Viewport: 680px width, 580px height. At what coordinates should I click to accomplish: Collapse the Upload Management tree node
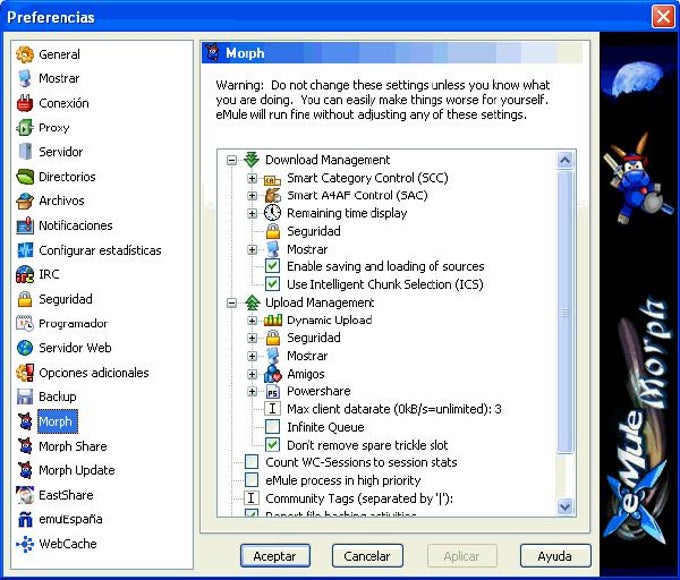click(x=232, y=303)
